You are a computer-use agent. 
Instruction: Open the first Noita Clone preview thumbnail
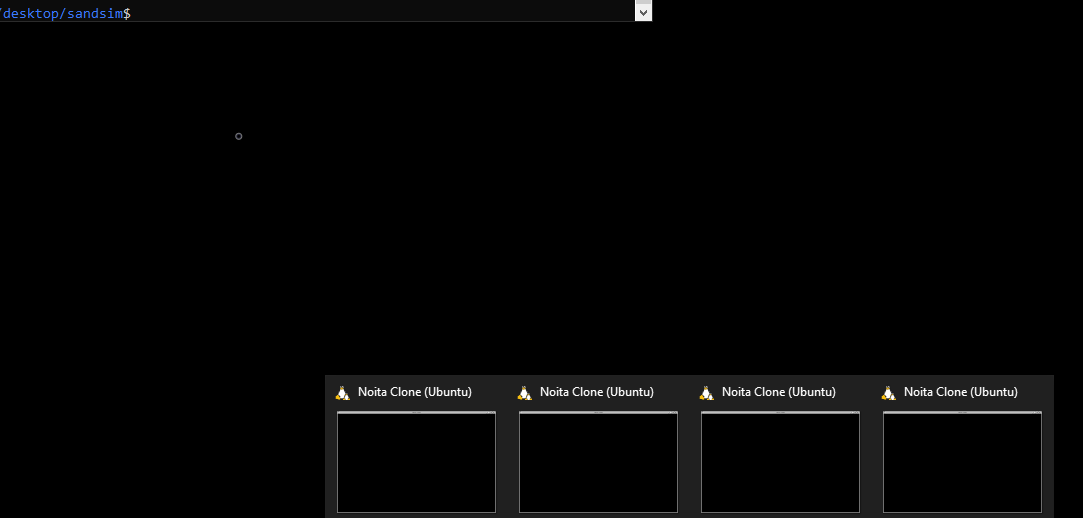[416, 462]
